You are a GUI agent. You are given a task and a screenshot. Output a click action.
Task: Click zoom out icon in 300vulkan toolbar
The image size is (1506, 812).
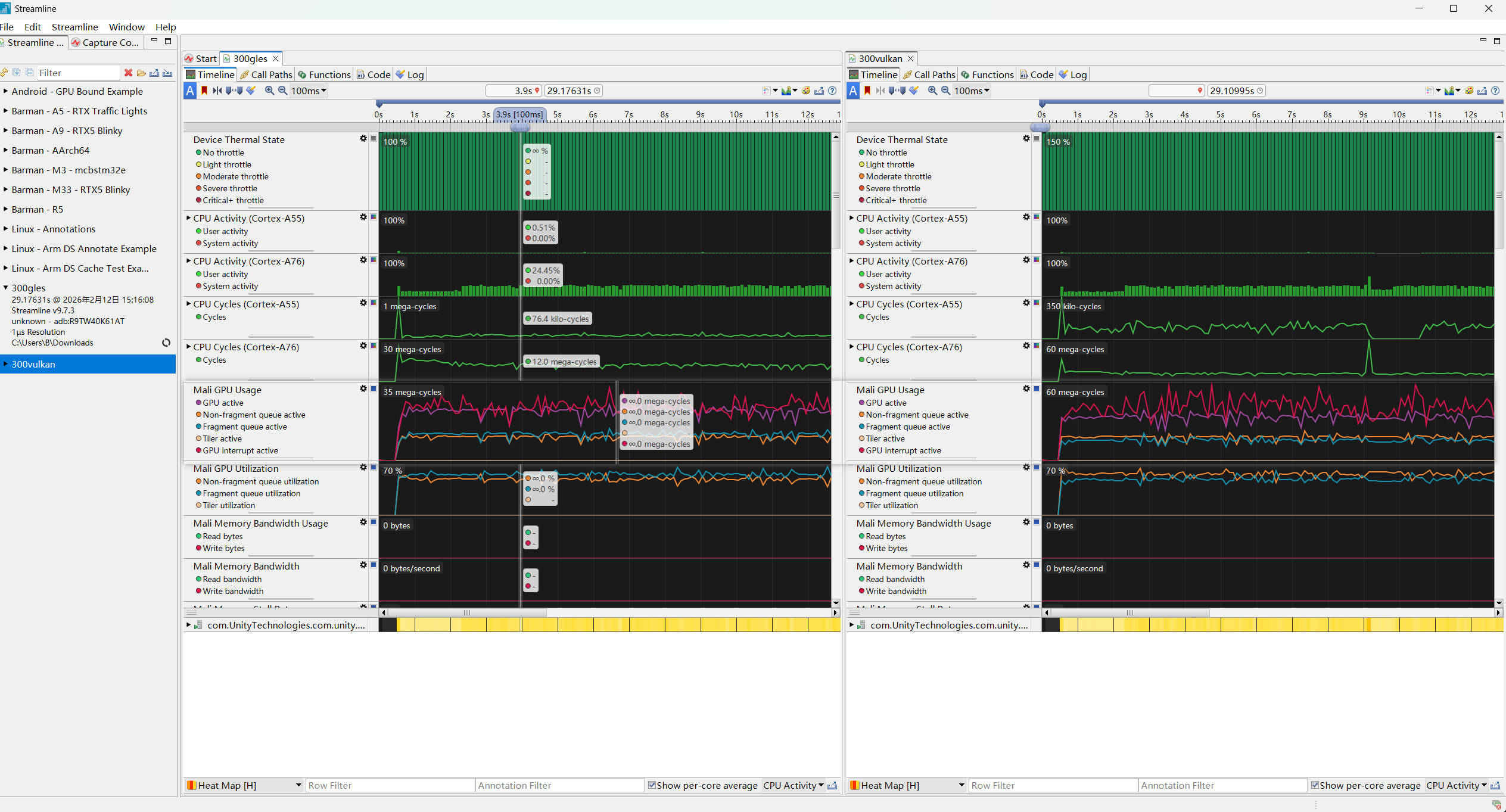pyautogui.click(x=945, y=91)
